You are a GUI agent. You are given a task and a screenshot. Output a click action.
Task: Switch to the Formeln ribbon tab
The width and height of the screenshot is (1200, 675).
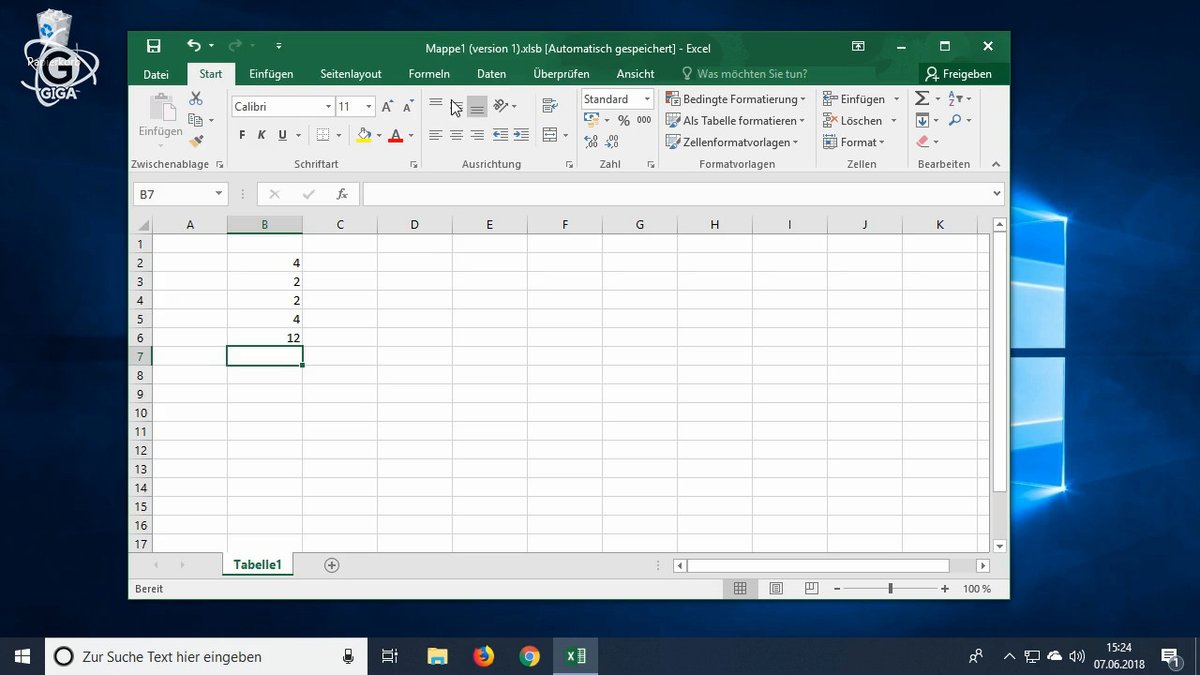tap(429, 73)
